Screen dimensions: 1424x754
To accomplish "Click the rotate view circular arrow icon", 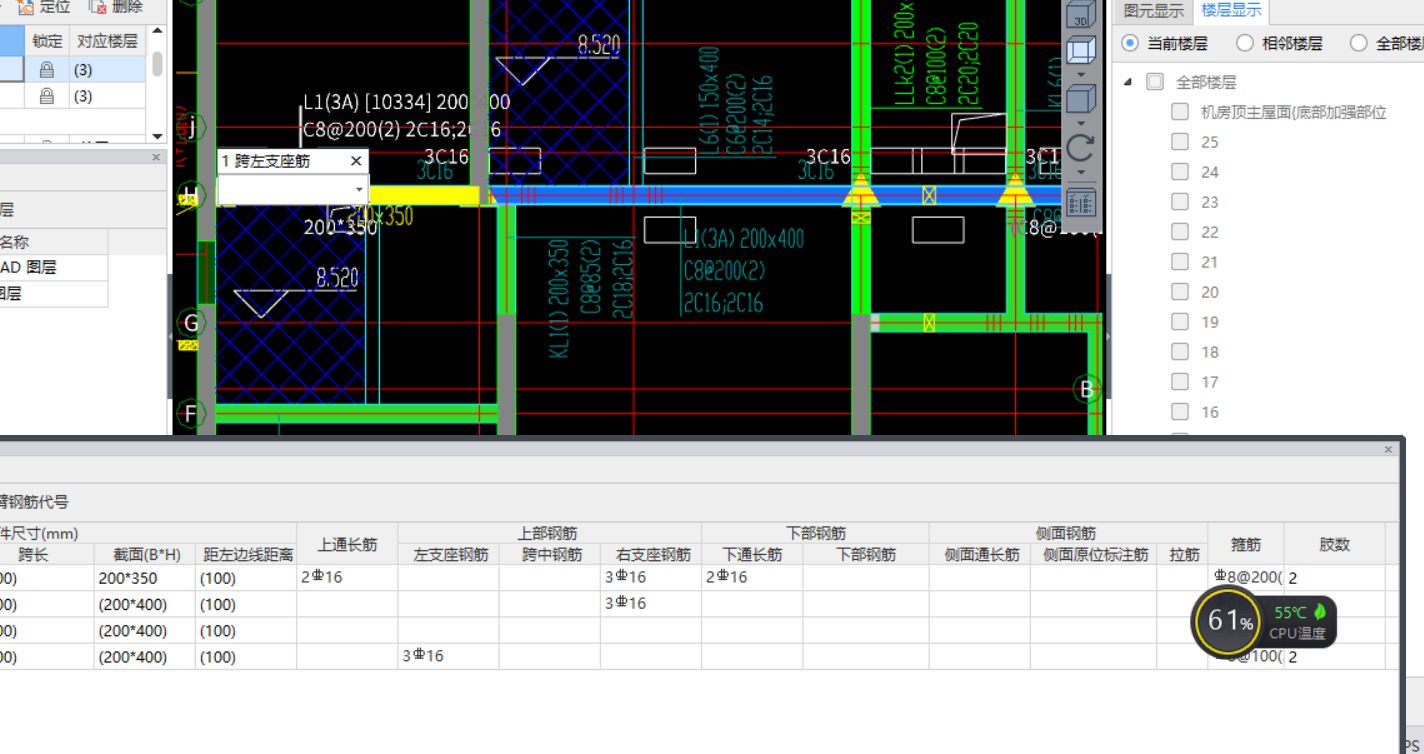I will coord(1080,147).
